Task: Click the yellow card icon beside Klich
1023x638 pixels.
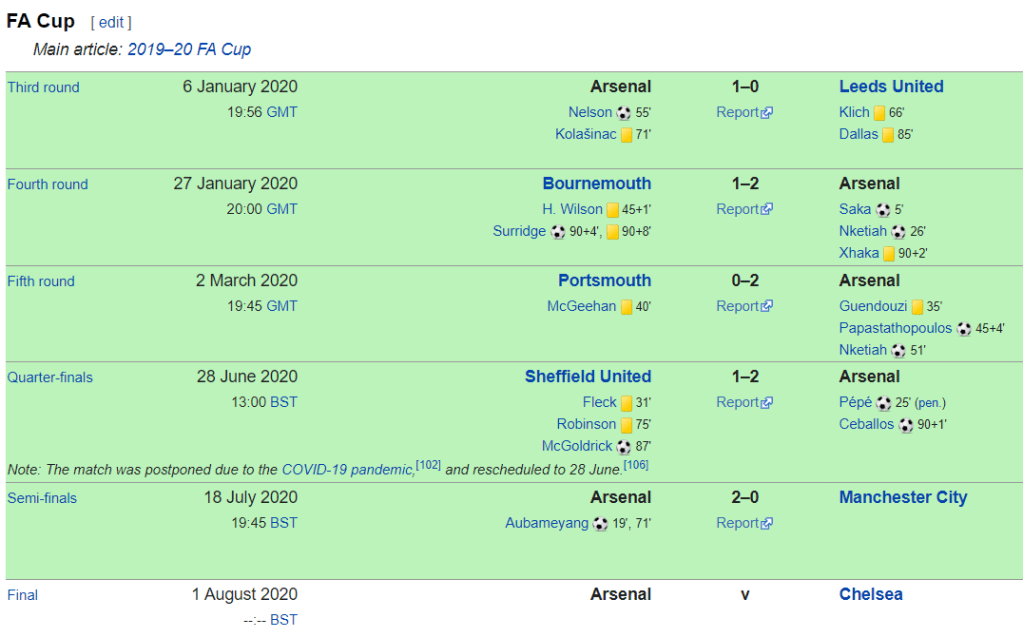Action: [x=879, y=114]
